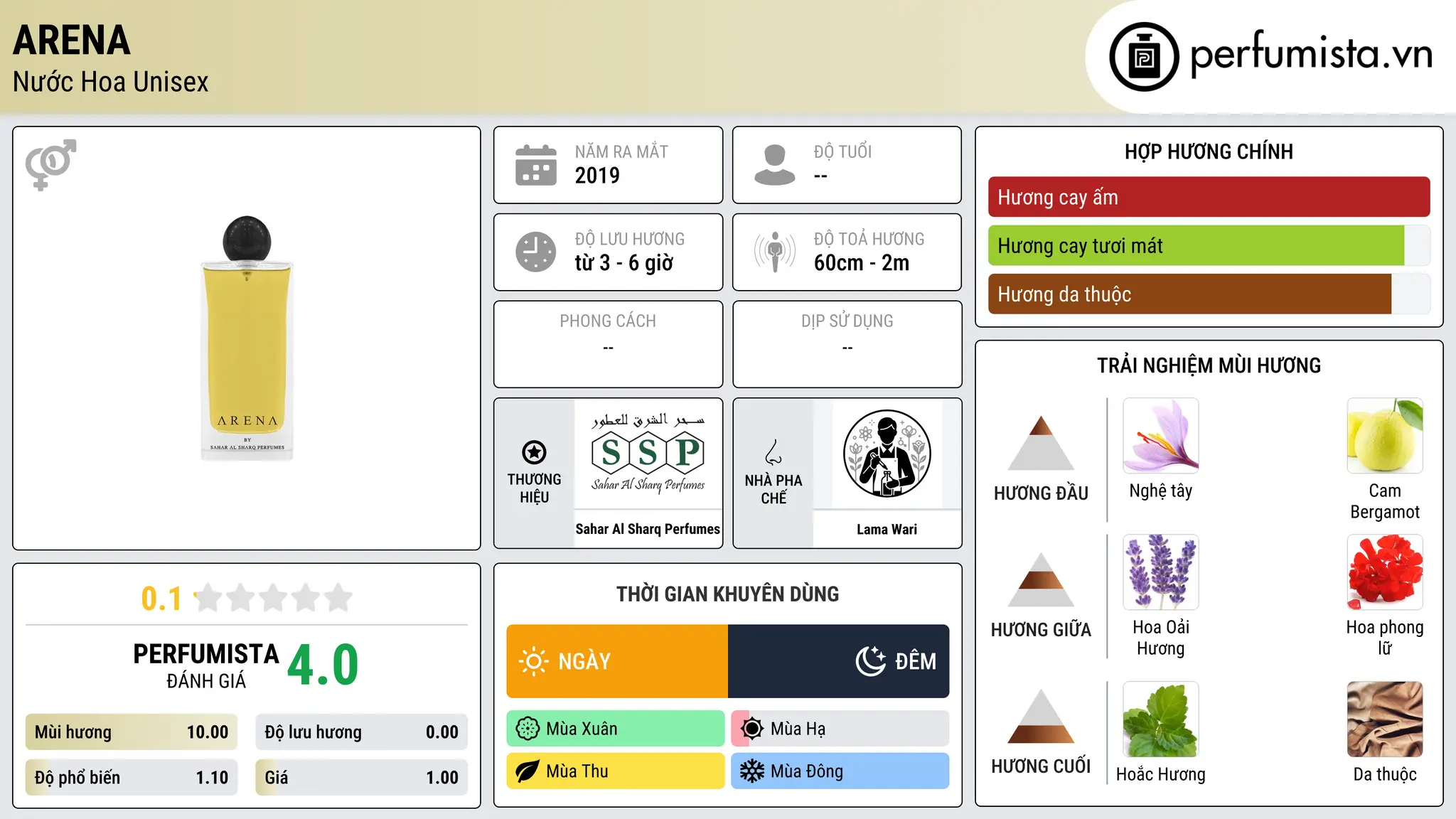Screen dimensions: 1456x819
Task: Click the five-star rating row
Action: pos(273,598)
